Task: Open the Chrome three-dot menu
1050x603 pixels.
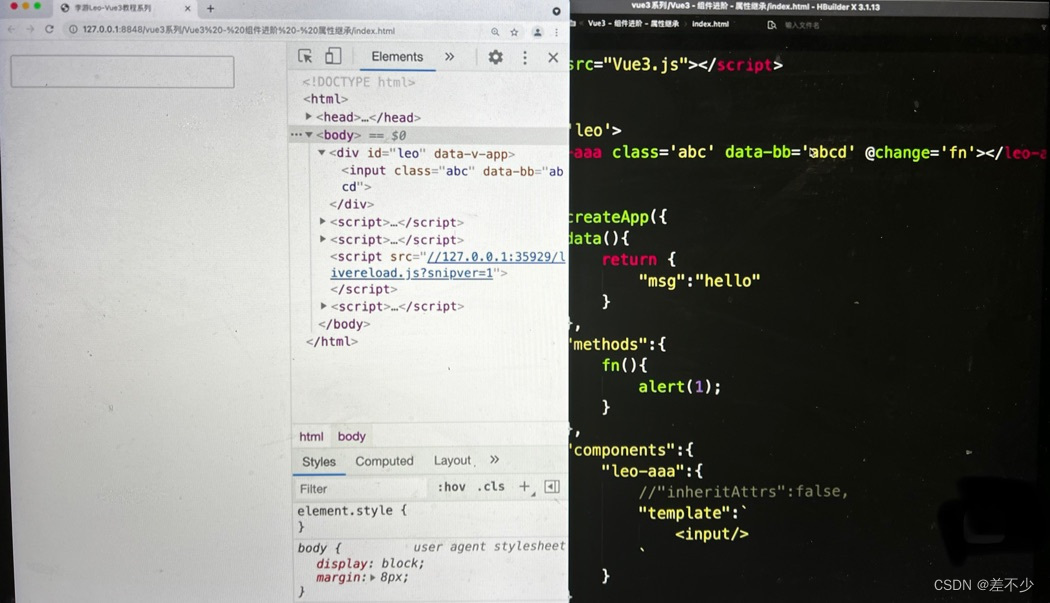Action: point(556,31)
